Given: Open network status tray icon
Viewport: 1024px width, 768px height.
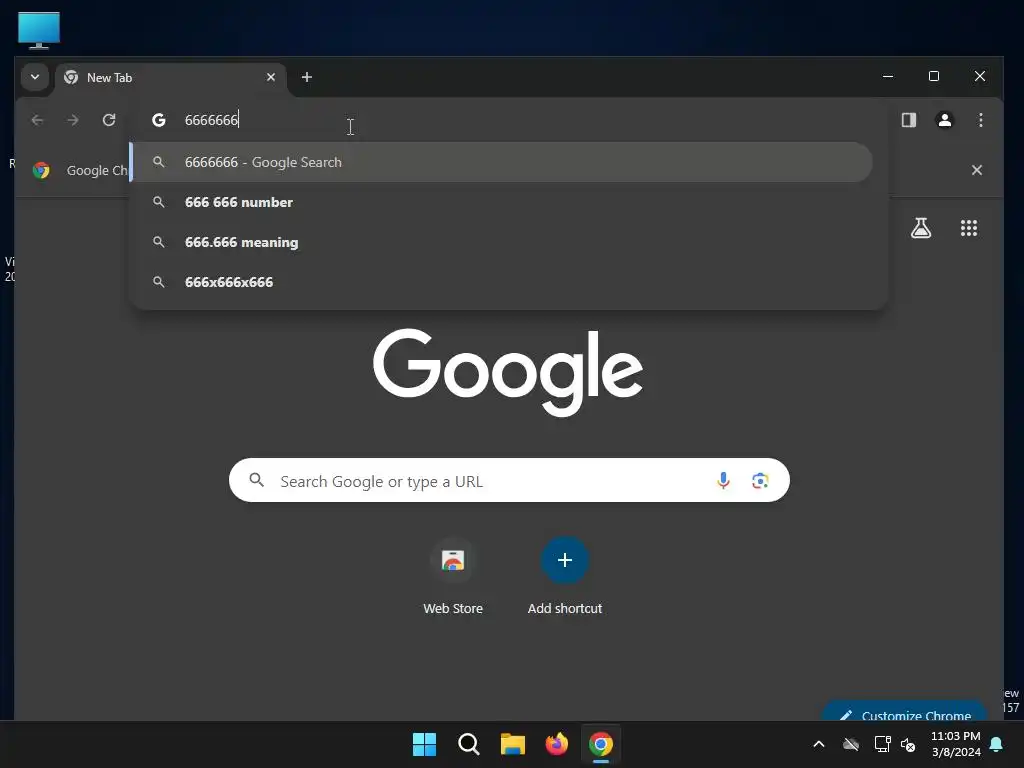Looking at the screenshot, I should pos(882,744).
